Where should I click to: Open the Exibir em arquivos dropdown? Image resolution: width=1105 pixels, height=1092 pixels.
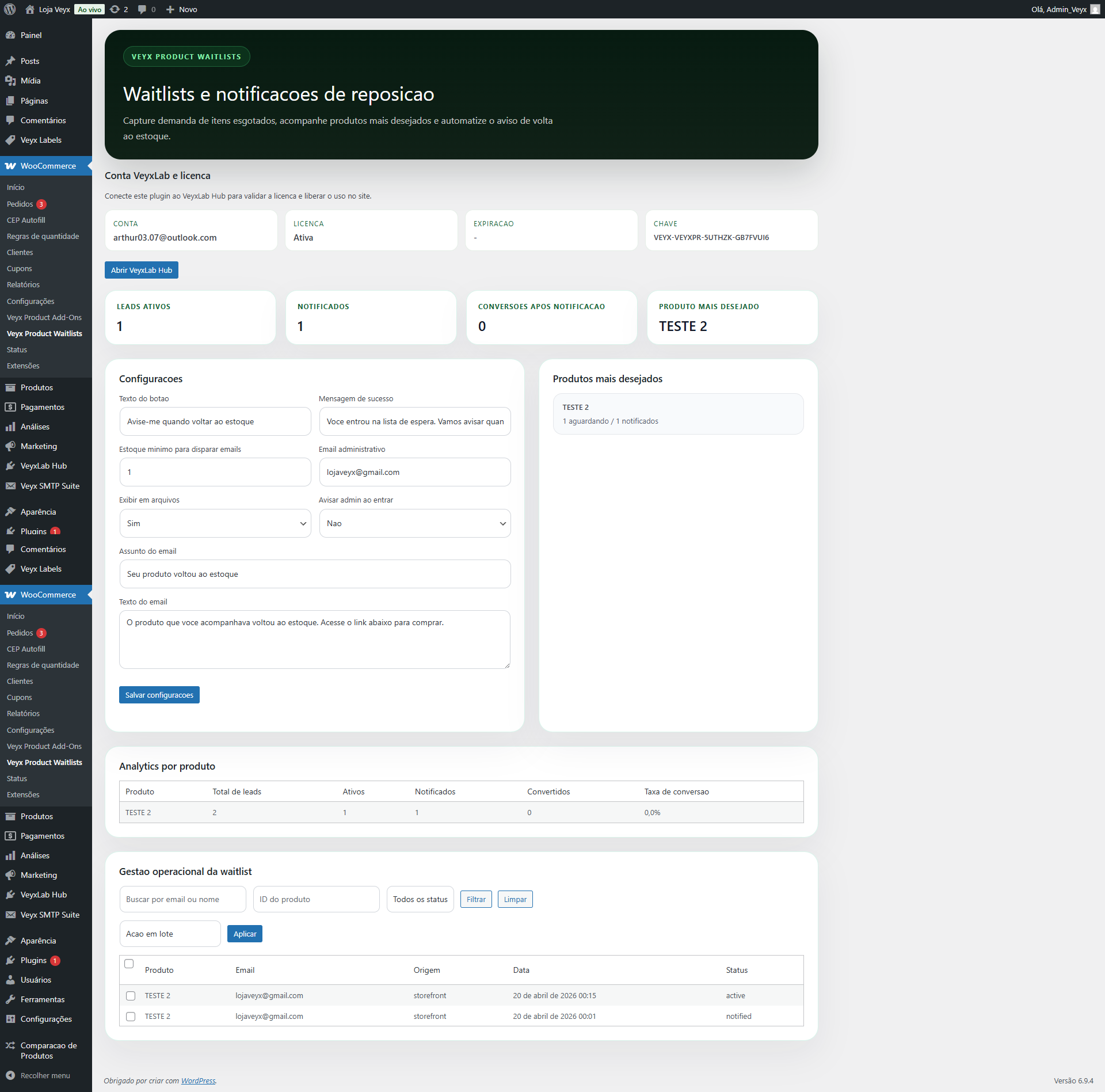point(215,523)
